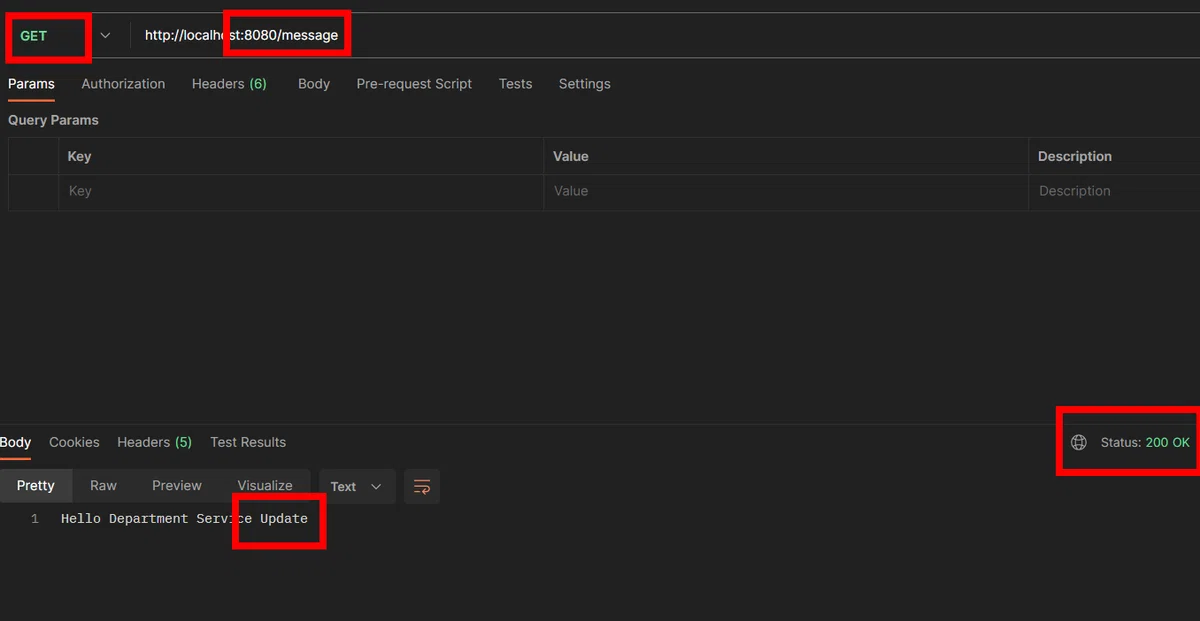Viewport: 1200px width, 621px height.
Task: Go to the Pre-request Script tab
Action: [x=414, y=84]
